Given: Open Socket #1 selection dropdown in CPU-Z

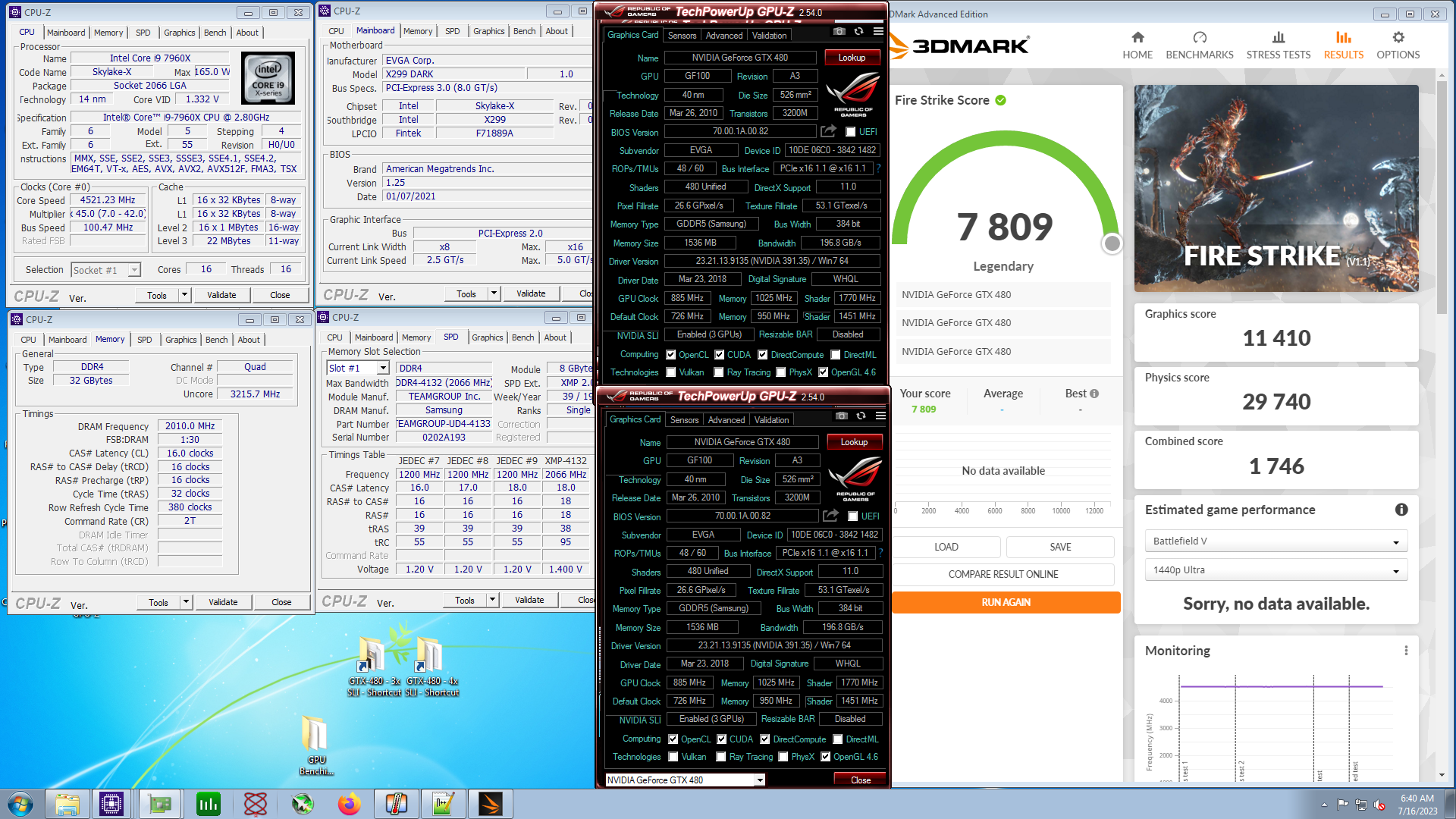Looking at the screenshot, I should [x=106, y=270].
